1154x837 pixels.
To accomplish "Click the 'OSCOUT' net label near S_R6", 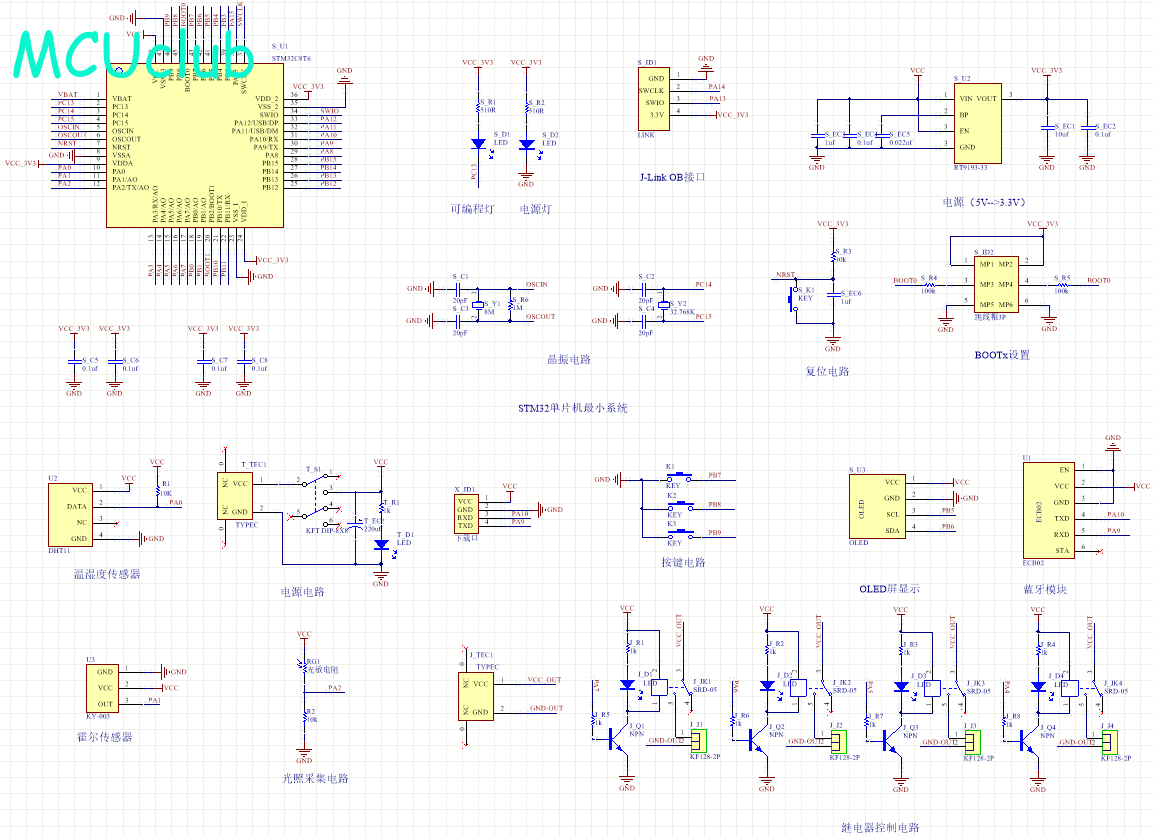I will 540,317.
